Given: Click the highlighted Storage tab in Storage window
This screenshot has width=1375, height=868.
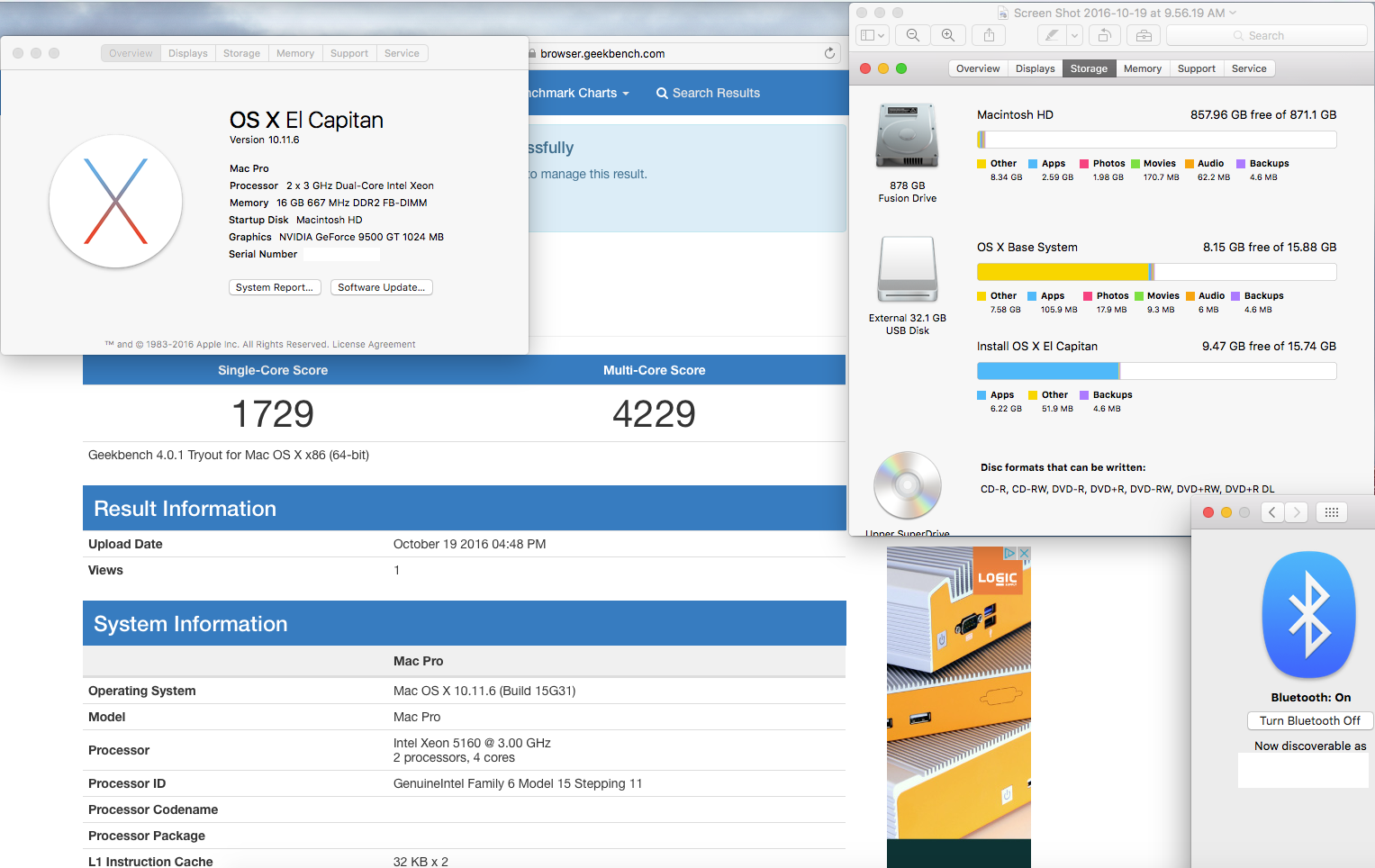Looking at the screenshot, I should click(x=1090, y=68).
